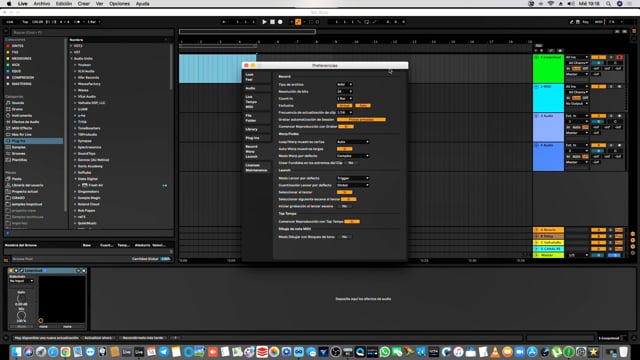Open Resolución de bits dropdown
640x360 pixels.
(x=344, y=91)
